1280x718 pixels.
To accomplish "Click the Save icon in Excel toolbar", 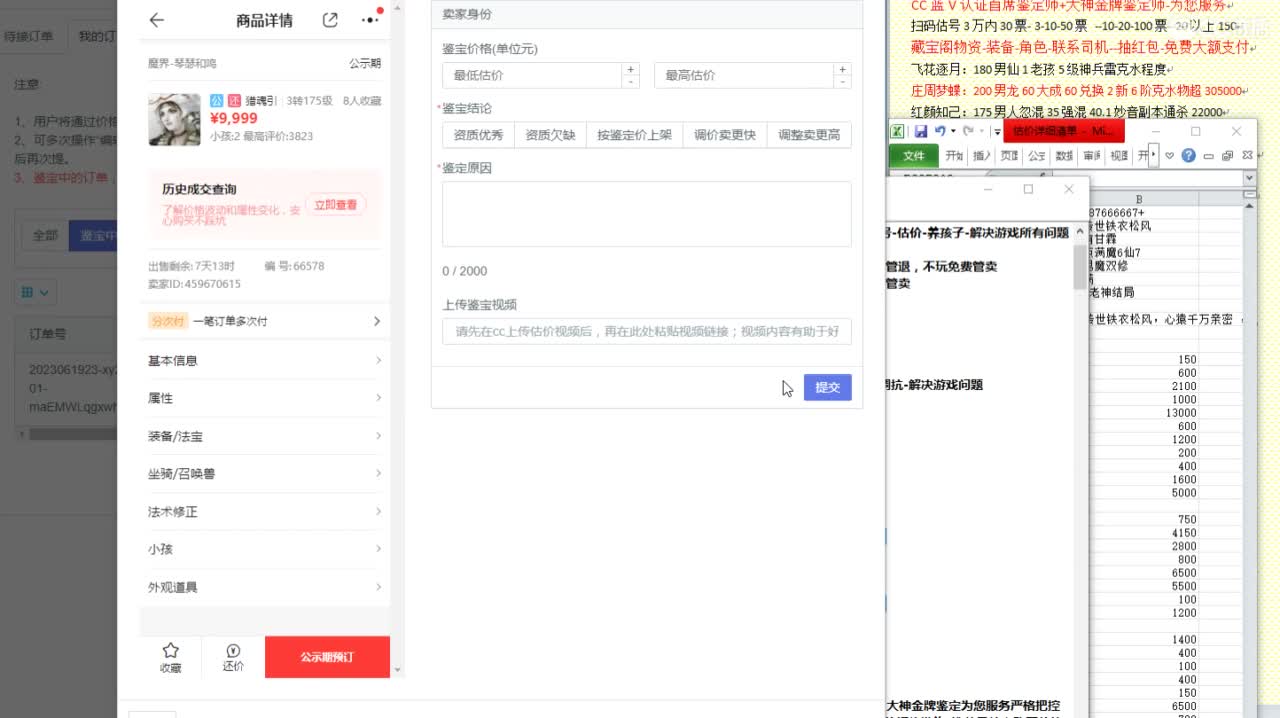I will click(x=922, y=131).
